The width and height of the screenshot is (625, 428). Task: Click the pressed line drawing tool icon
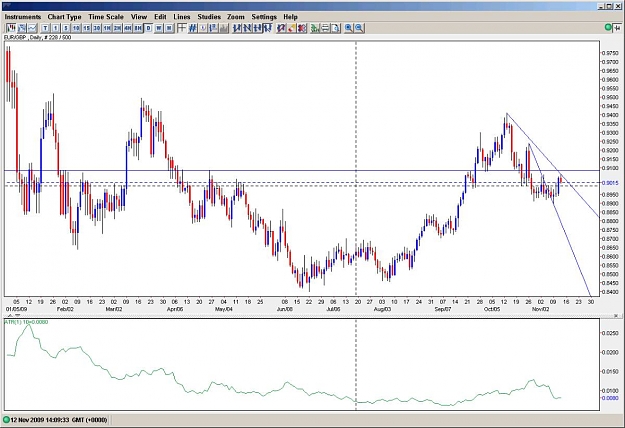click(x=269, y=28)
